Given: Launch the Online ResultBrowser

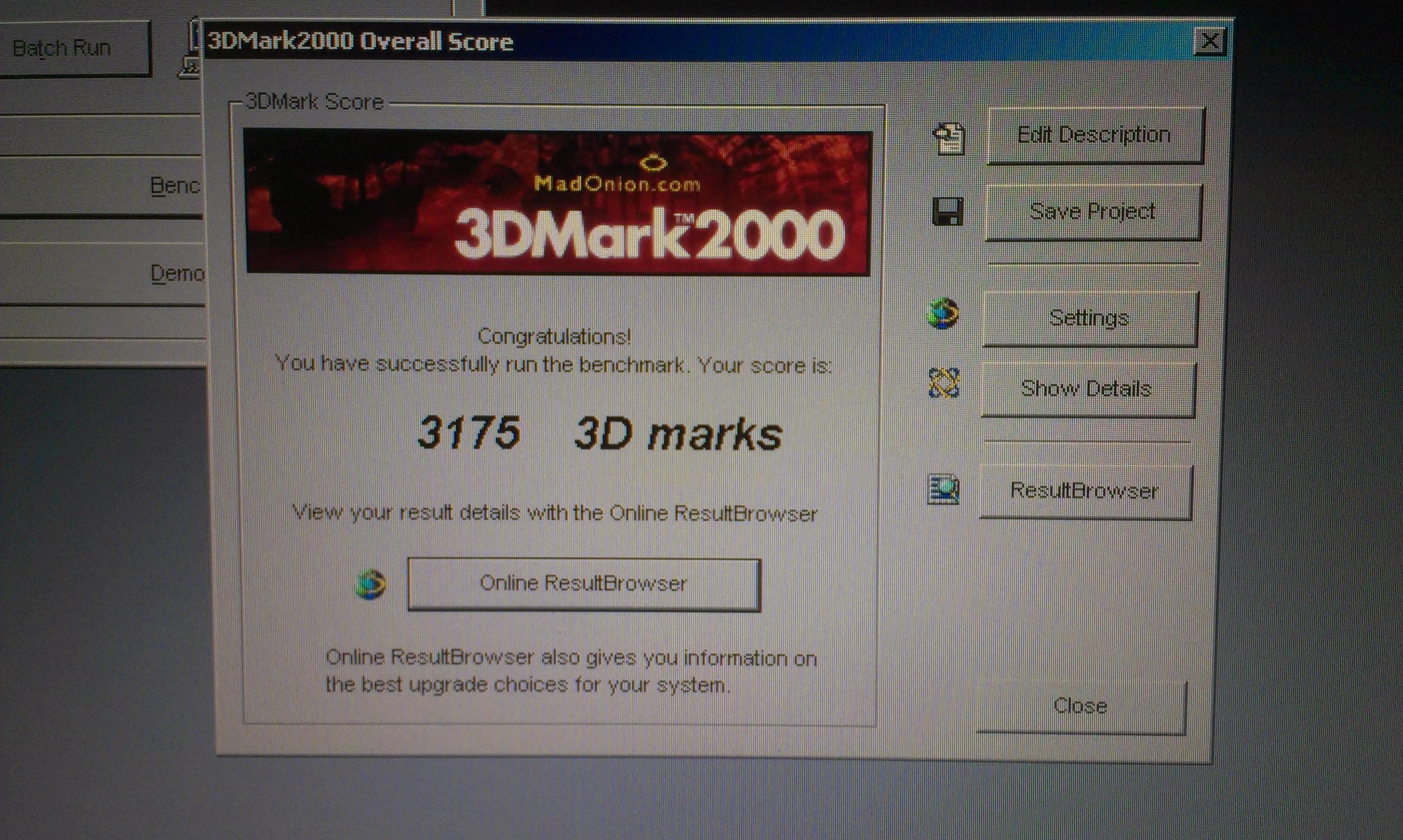Looking at the screenshot, I should click(x=583, y=584).
